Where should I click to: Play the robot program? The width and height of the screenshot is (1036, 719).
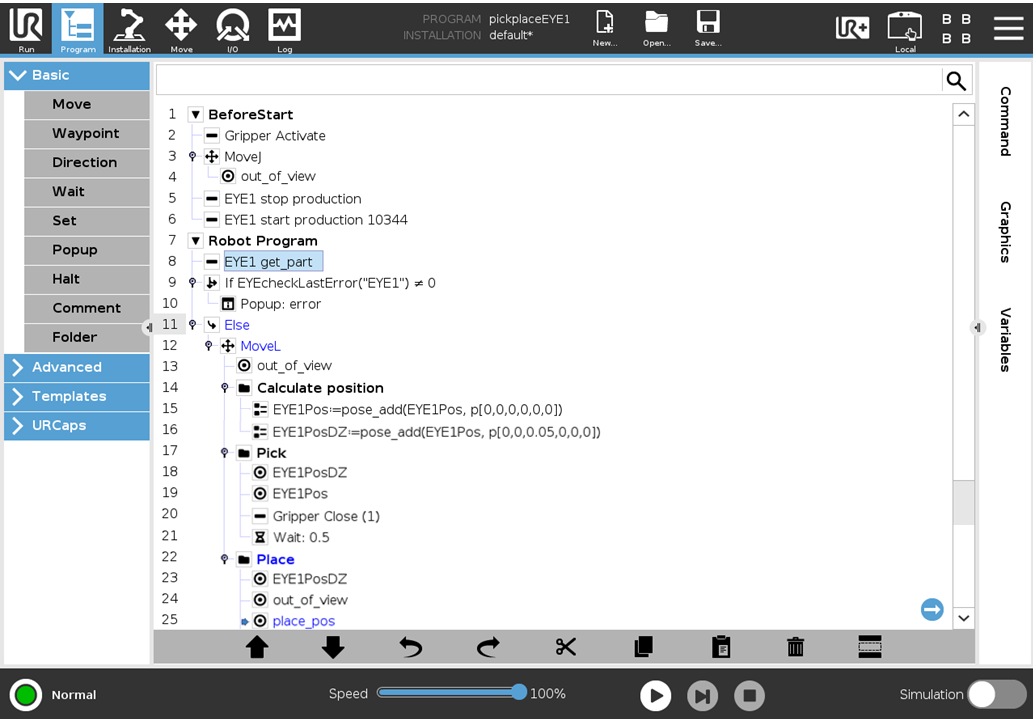[655, 695]
